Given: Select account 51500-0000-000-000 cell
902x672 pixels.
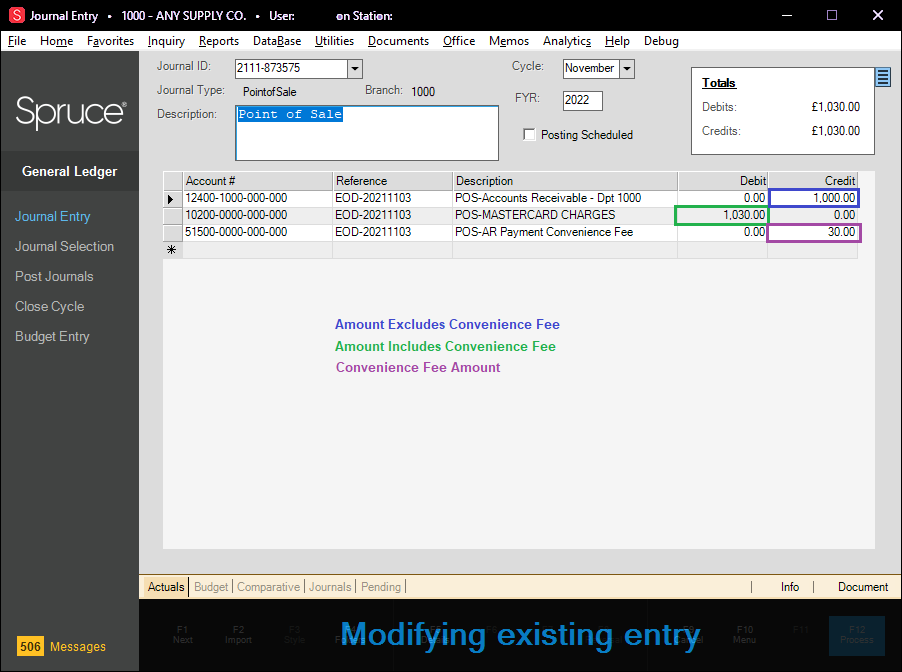Looking at the screenshot, I should tap(258, 232).
